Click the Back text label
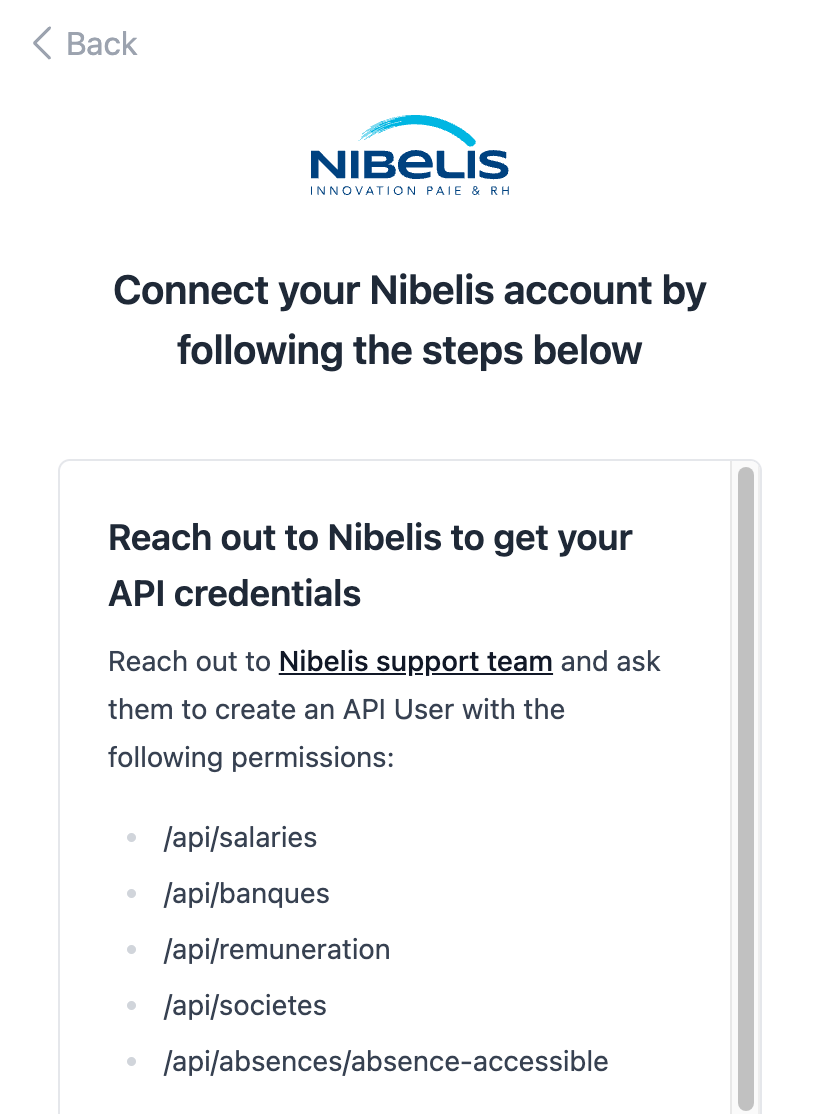 (102, 44)
